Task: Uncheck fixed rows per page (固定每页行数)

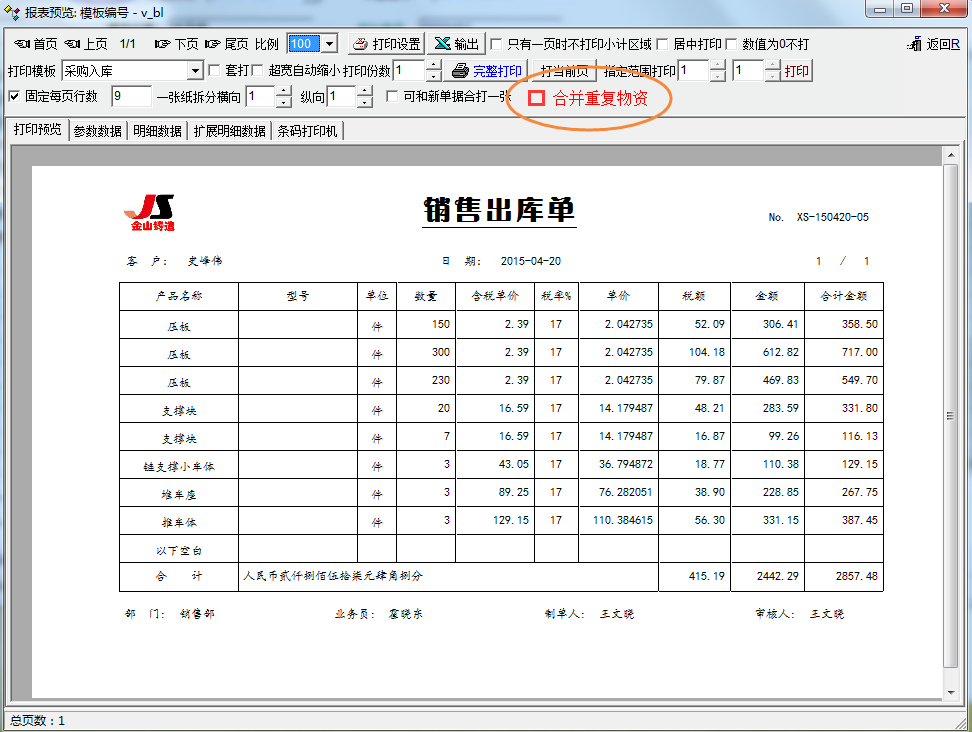Action: (x=14, y=97)
